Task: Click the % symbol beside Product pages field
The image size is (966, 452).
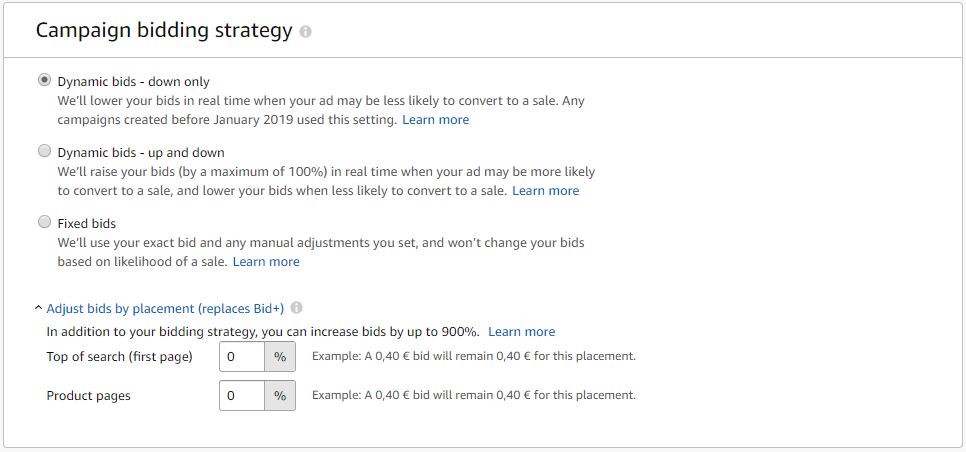Action: coord(280,395)
